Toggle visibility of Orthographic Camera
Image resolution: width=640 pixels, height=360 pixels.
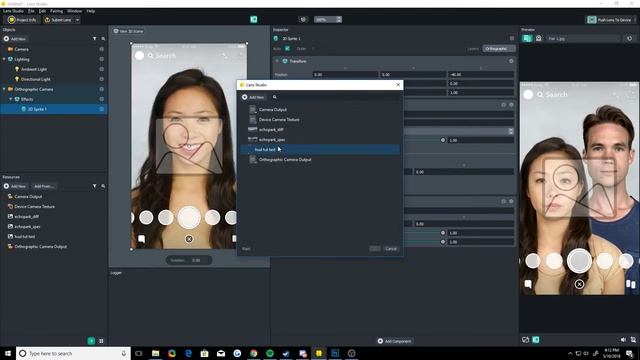[102, 89]
